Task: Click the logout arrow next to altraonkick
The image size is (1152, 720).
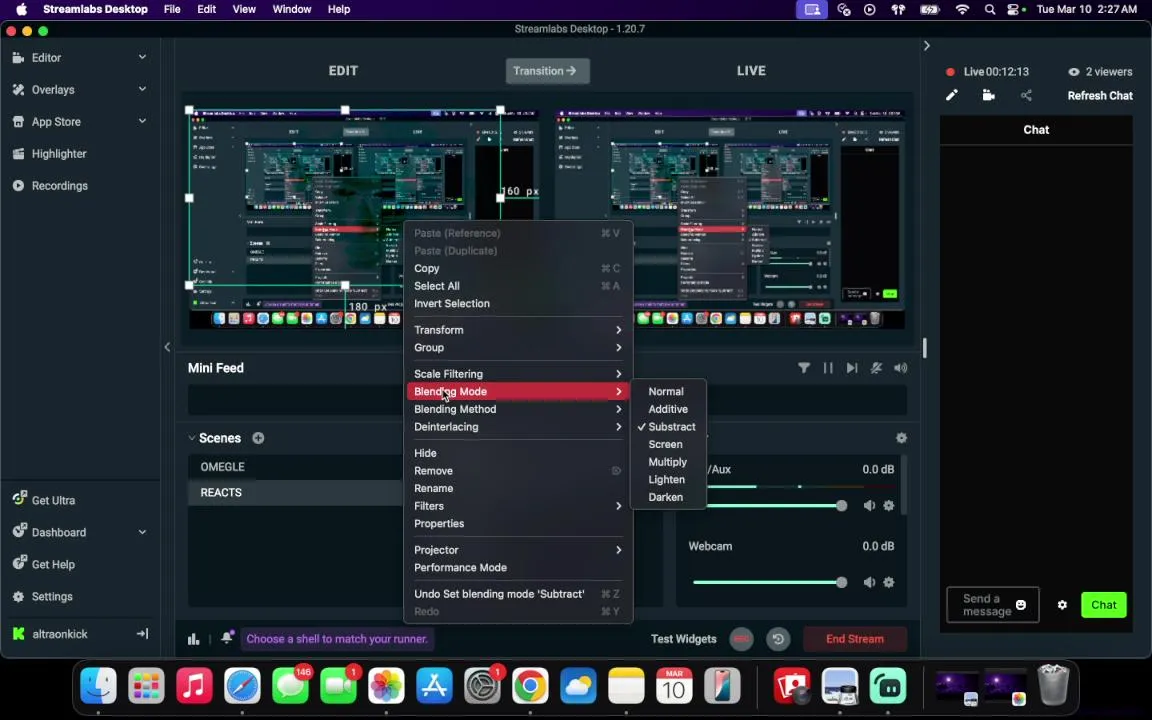Action: pyautogui.click(x=143, y=633)
